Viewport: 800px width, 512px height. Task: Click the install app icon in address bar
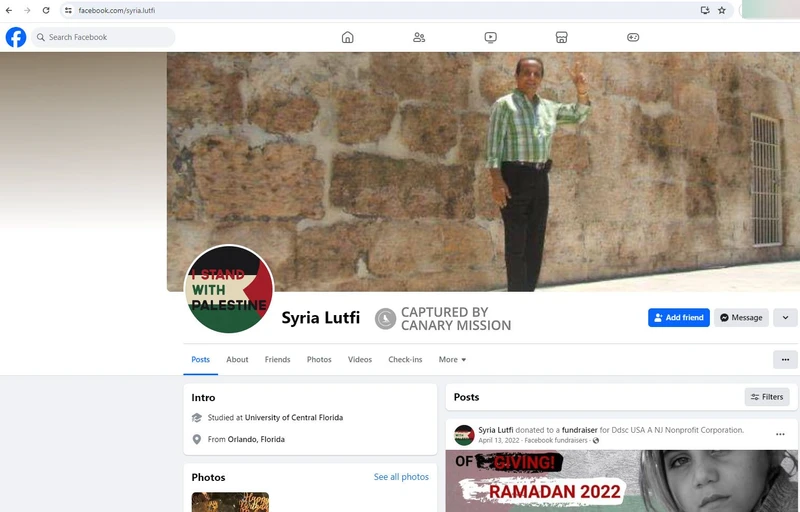[705, 10]
